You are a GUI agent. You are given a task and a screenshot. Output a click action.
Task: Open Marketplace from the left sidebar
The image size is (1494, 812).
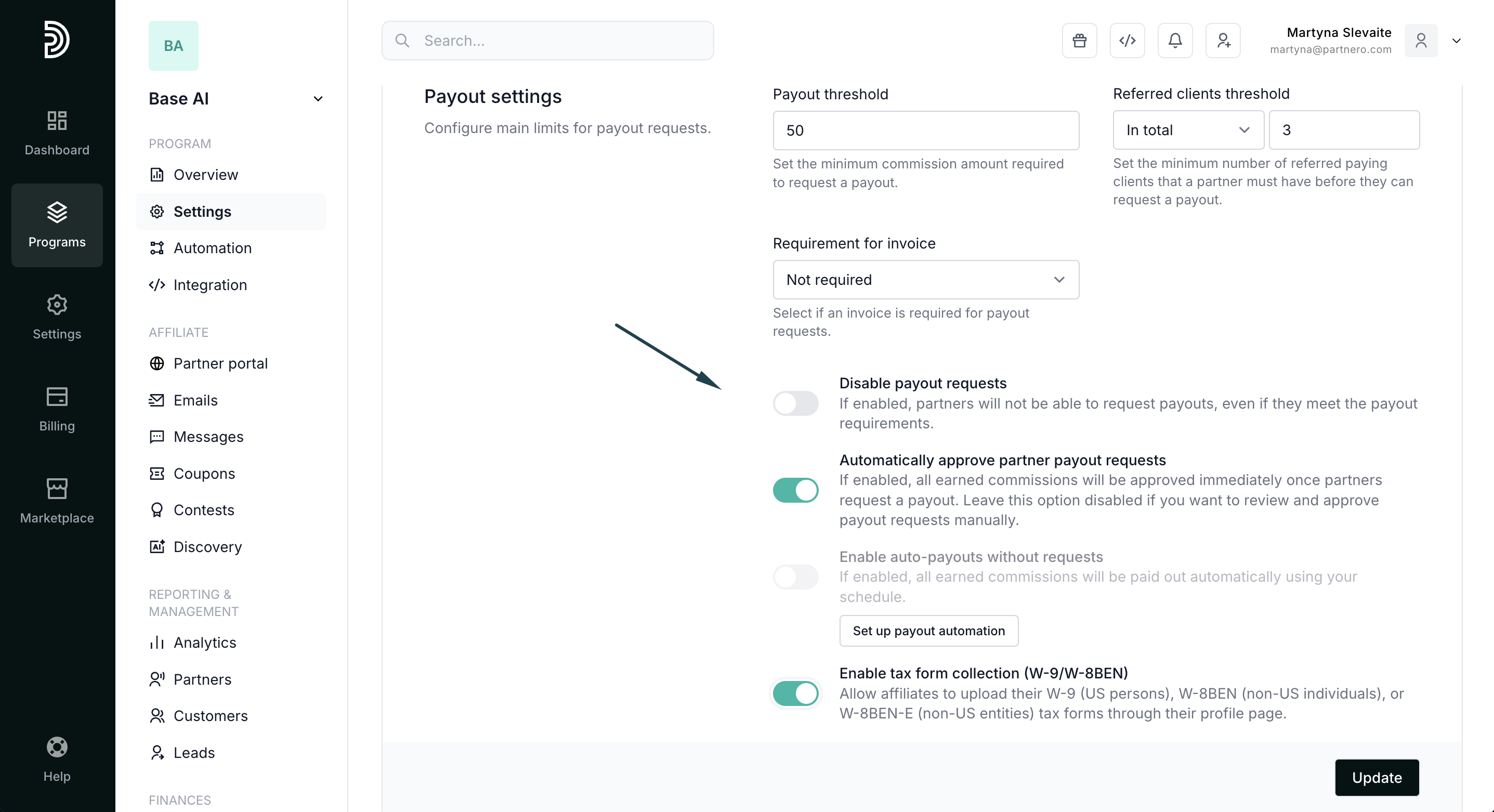57,501
